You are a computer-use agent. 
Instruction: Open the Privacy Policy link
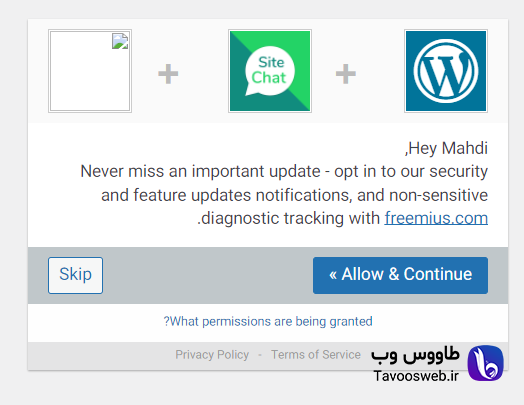212,355
